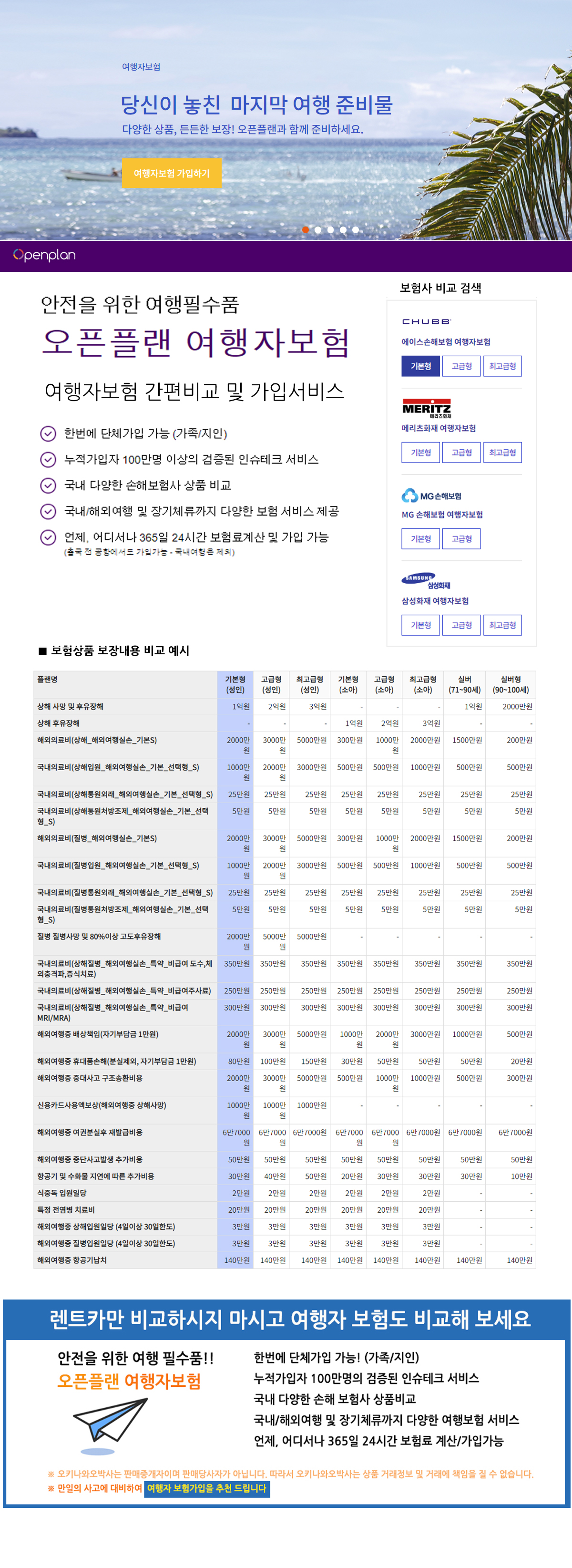572x1568 pixels.
Task: Click the Samsung 삼성화재 logo
Action: pyautogui.click(x=425, y=581)
